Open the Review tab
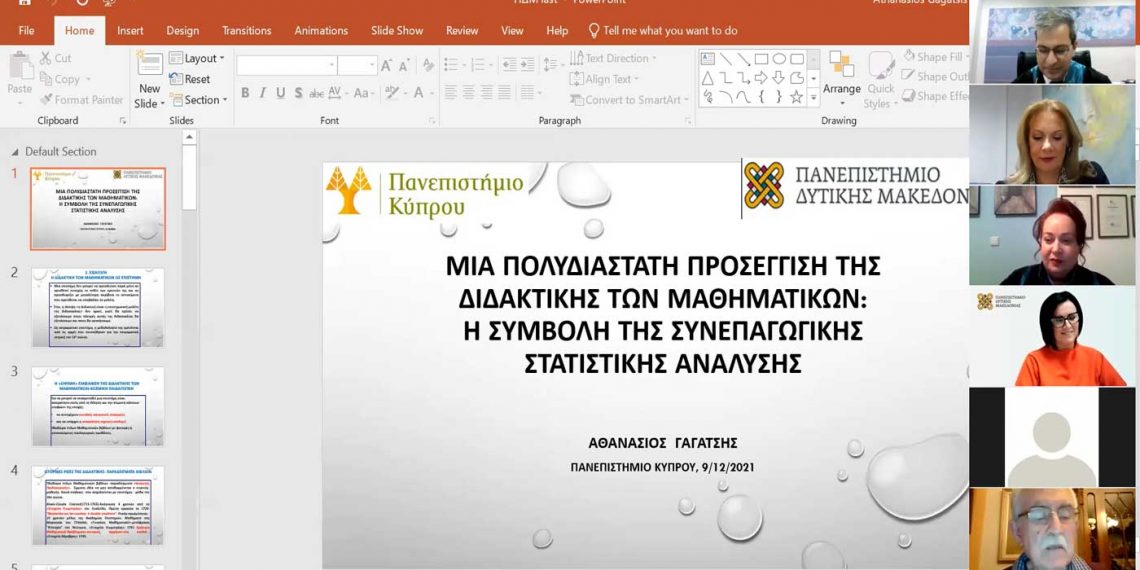Viewport: 1140px width, 570px height. click(x=462, y=31)
